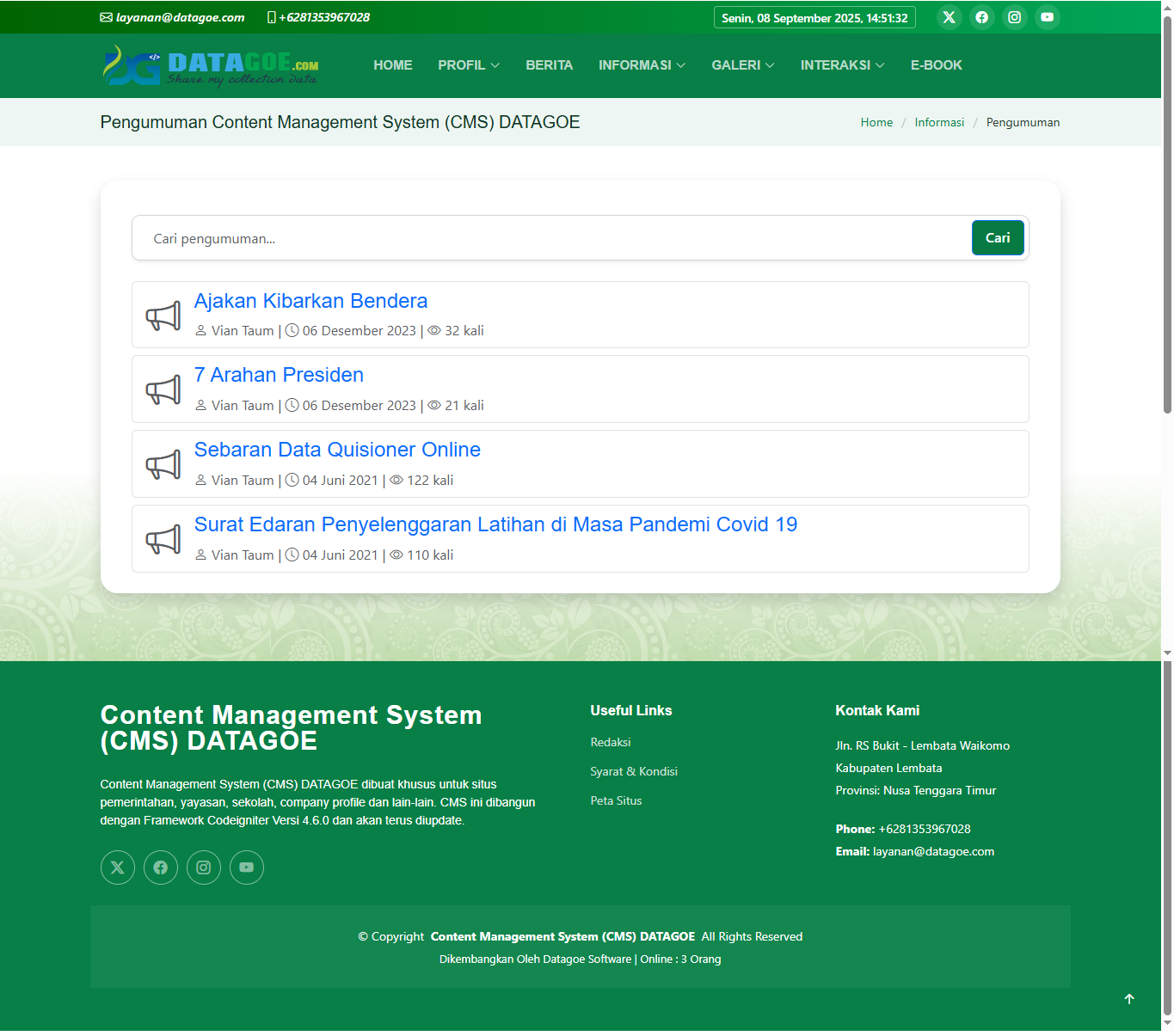Click the YouTube icon in top bar

pos(1047,17)
